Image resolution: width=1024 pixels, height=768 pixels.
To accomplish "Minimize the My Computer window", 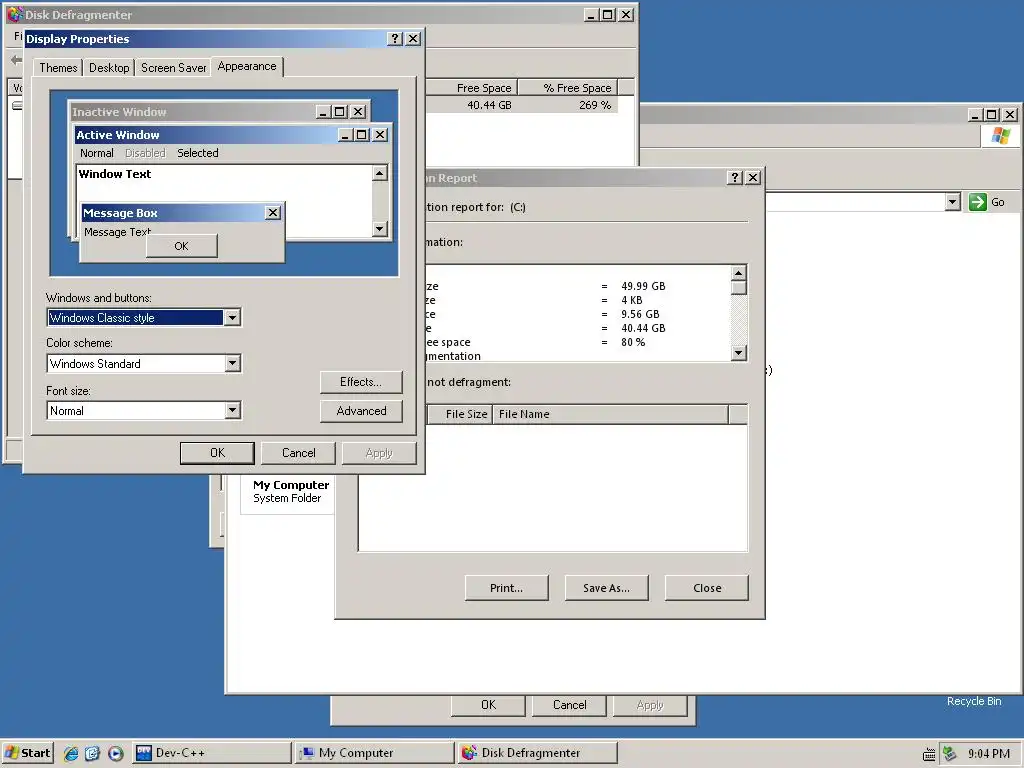I will (x=974, y=114).
